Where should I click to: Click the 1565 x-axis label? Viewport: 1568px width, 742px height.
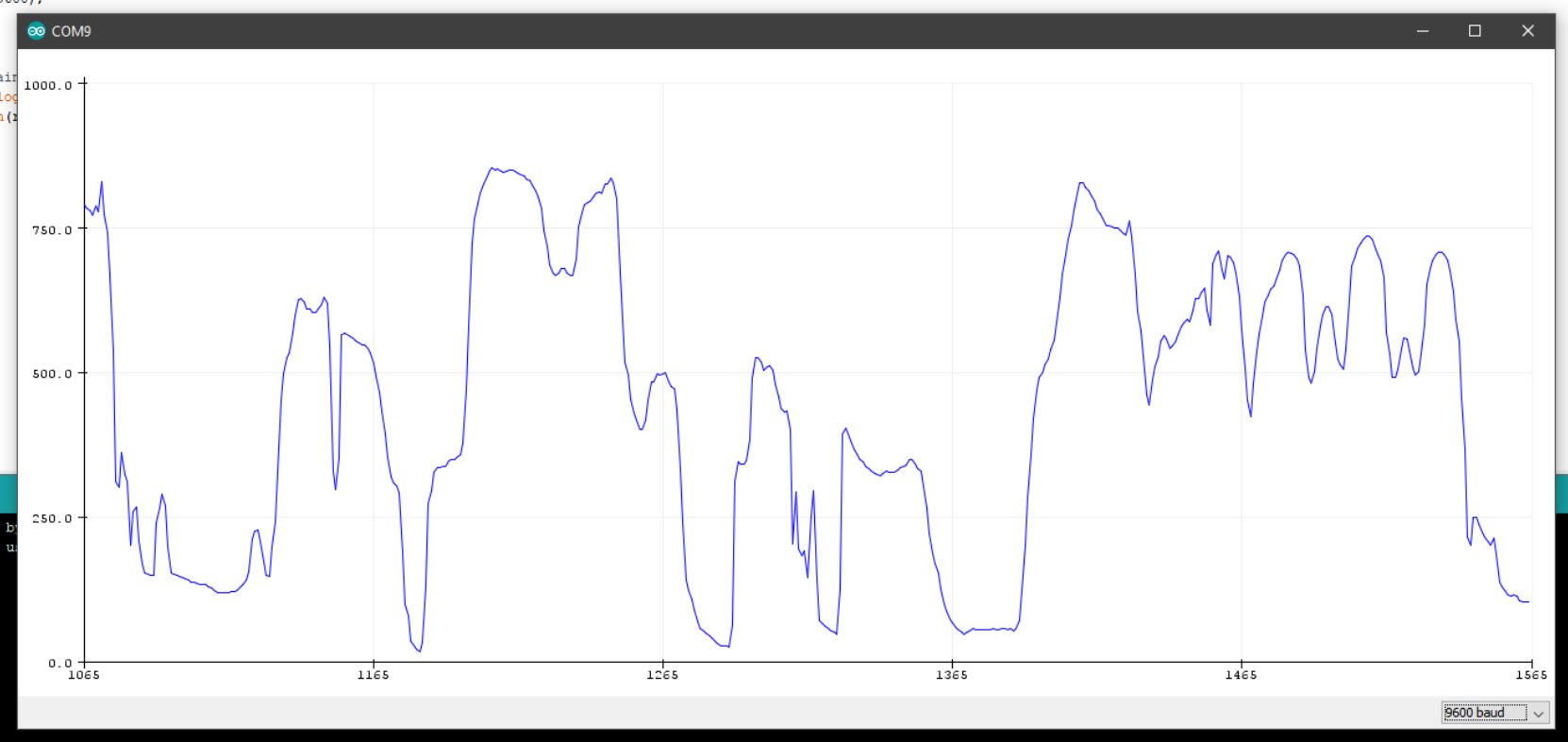click(x=1530, y=675)
